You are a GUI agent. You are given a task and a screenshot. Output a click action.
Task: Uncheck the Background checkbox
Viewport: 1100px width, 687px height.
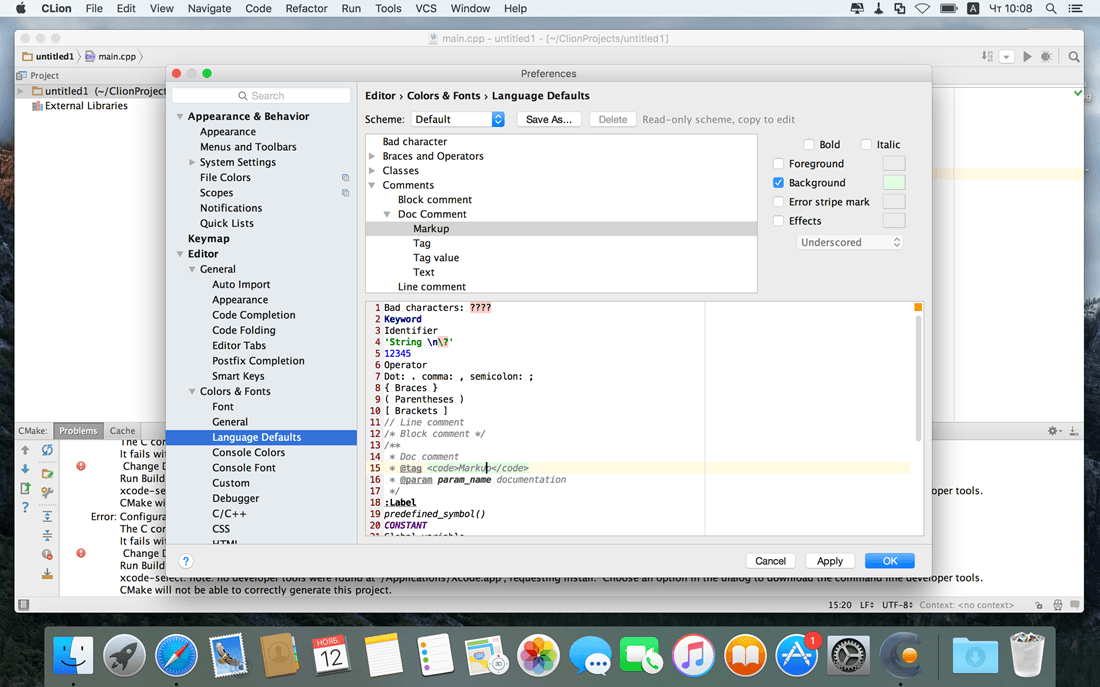tap(778, 182)
